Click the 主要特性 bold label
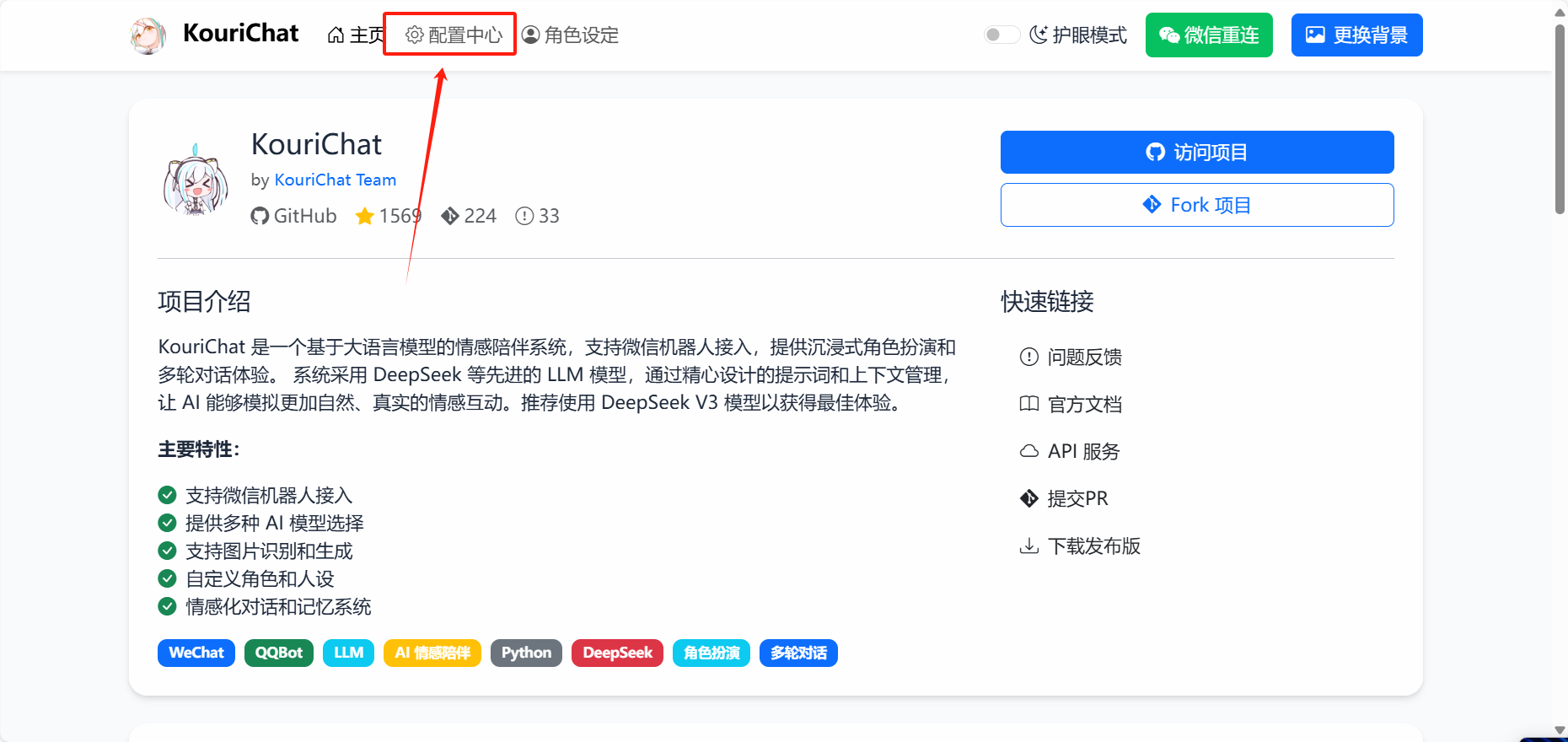The height and width of the screenshot is (742, 1568). click(199, 449)
